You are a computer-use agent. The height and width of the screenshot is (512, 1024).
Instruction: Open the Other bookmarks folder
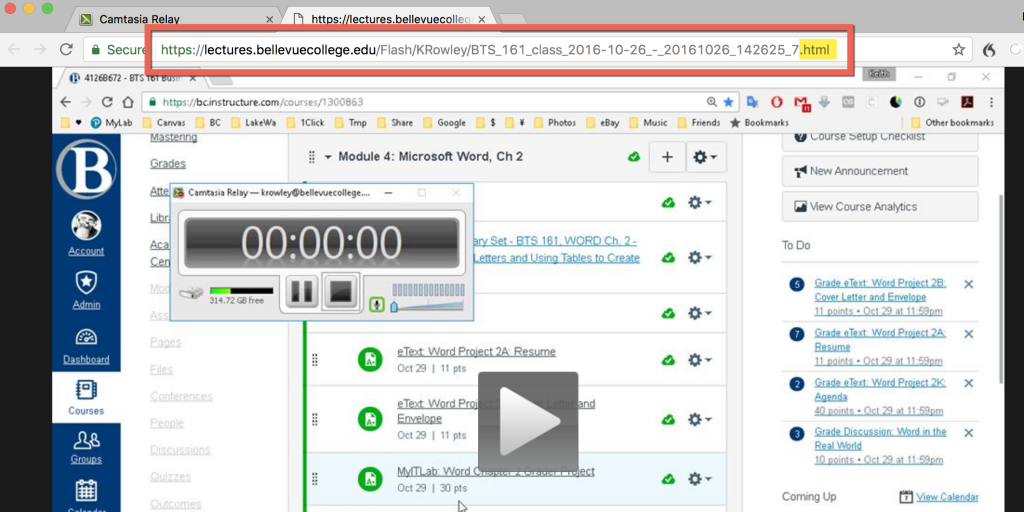pos(952,122)
